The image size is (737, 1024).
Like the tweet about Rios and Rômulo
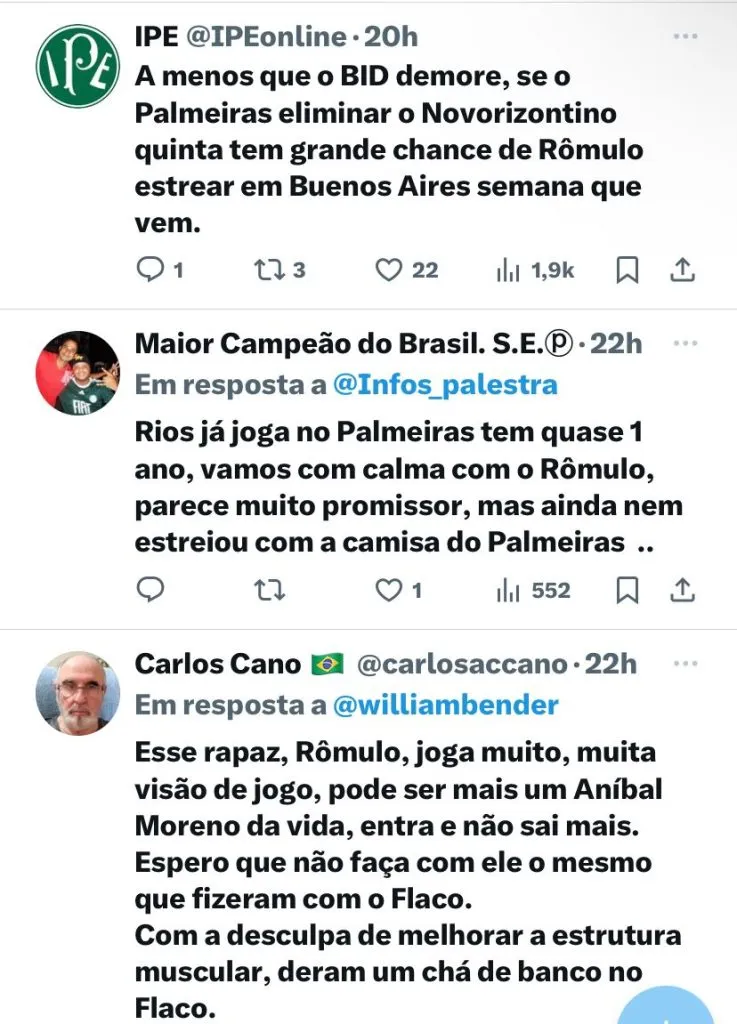[388, 590]
